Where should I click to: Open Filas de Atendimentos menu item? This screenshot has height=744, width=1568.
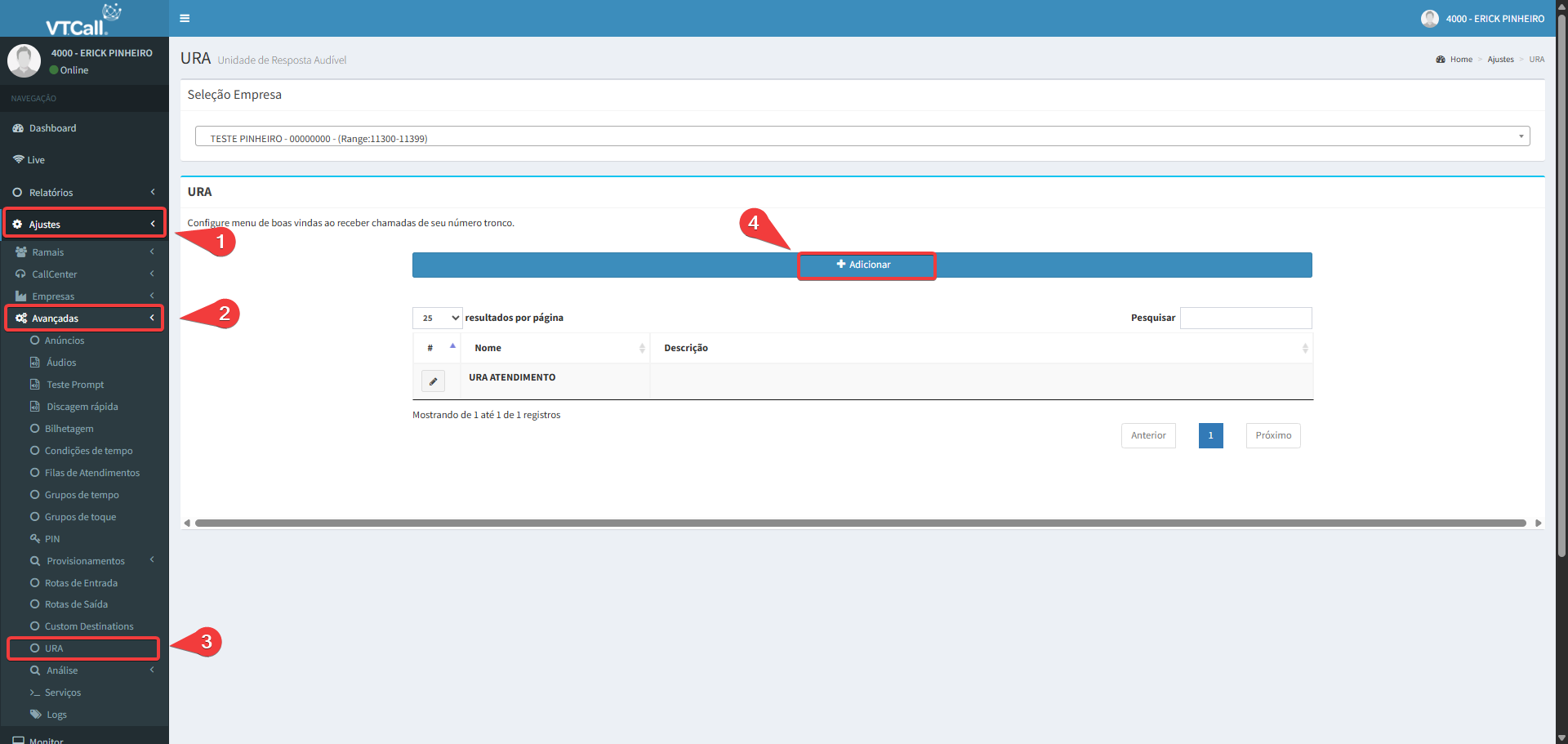click(x=91, y=473)
